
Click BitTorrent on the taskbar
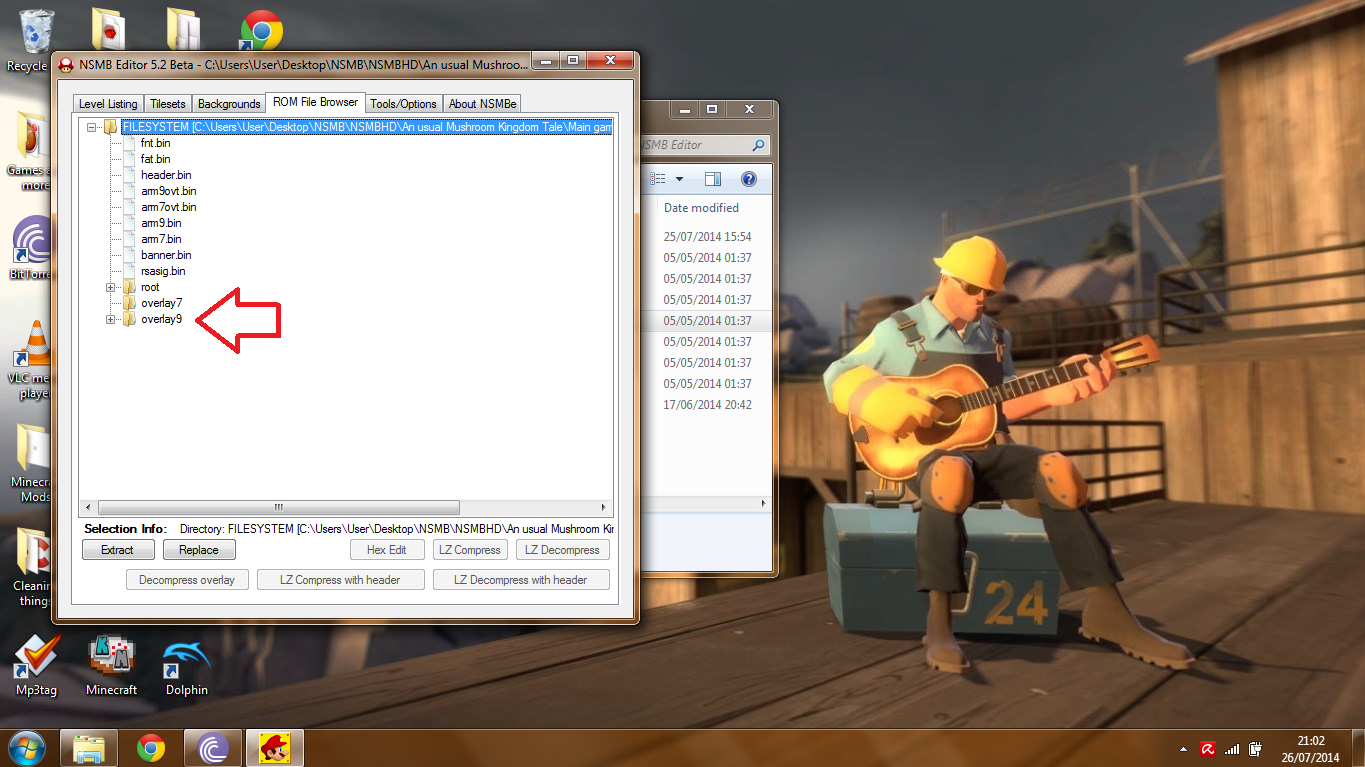[x=213, y=748]
